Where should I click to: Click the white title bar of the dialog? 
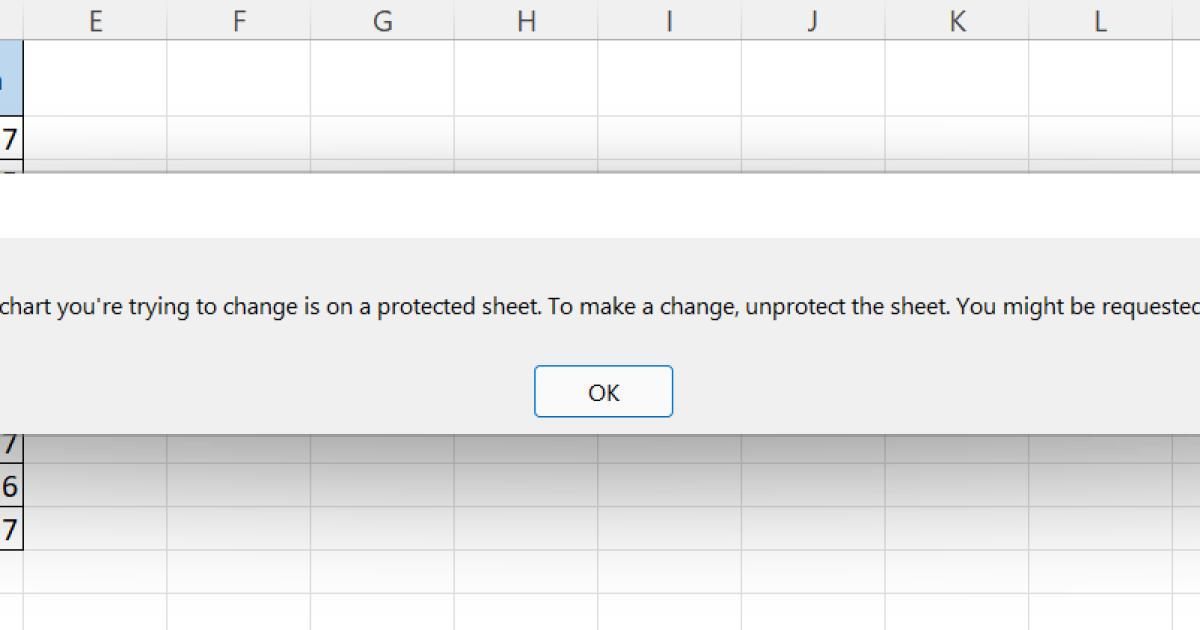pyautogui.click(x=600, y=206)
